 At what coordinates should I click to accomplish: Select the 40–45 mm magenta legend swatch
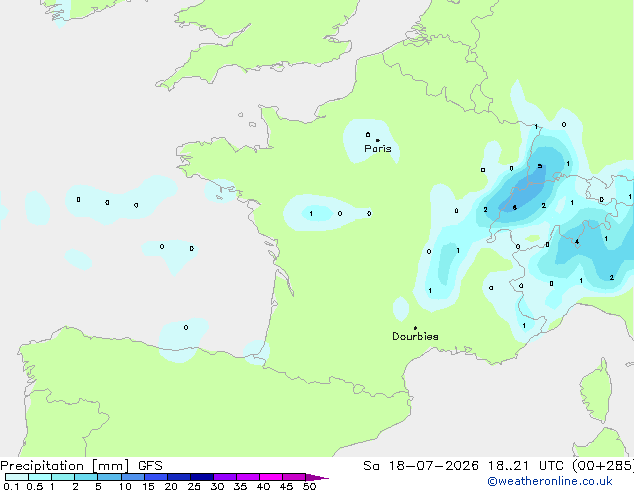click(x=271, y=477)
